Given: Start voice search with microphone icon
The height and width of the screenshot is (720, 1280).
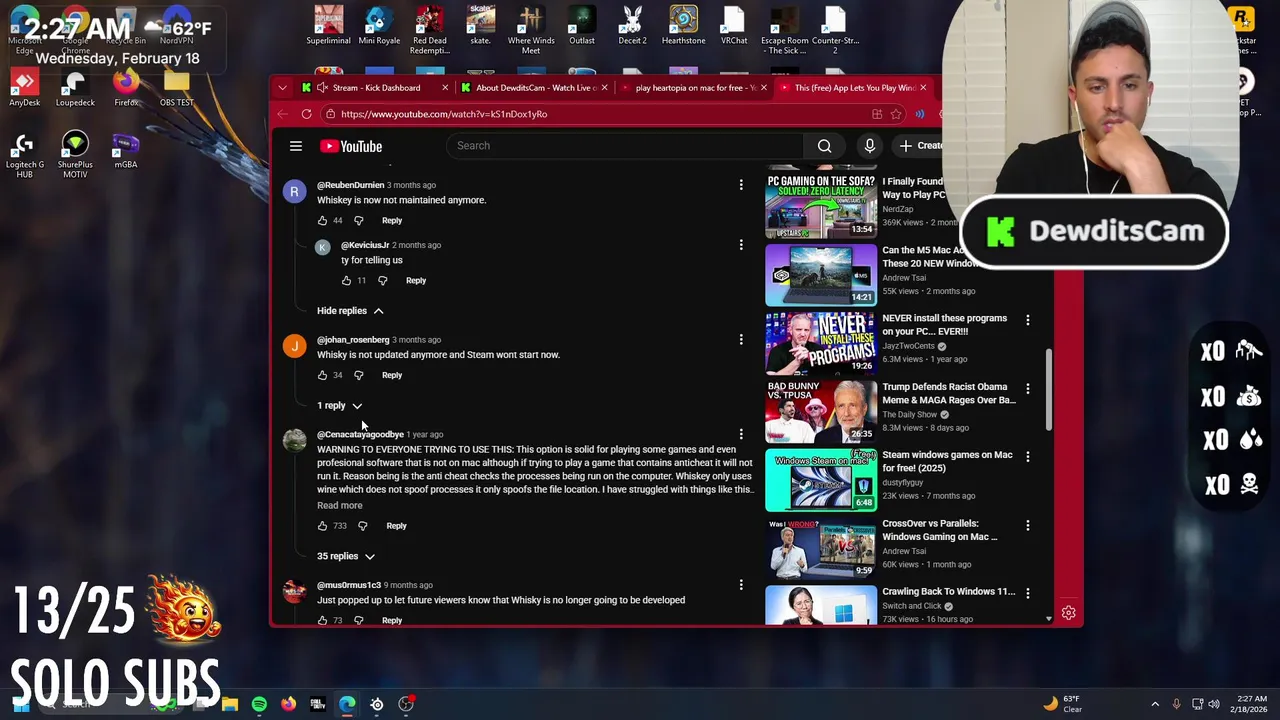Looking at the screenshot, I should pos(869,146).
